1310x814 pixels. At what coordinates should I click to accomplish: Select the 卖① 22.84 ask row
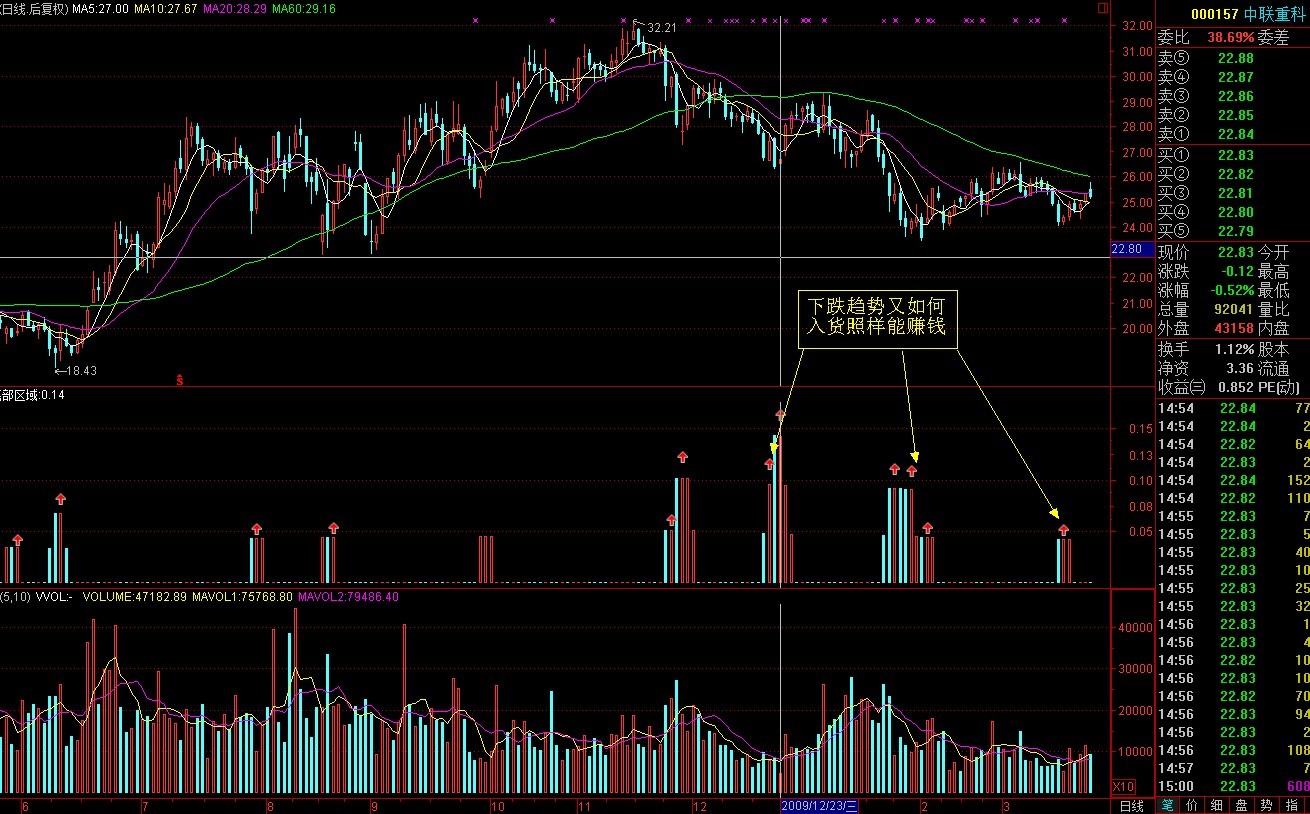pyautogui.click(x=1232, y=134)
